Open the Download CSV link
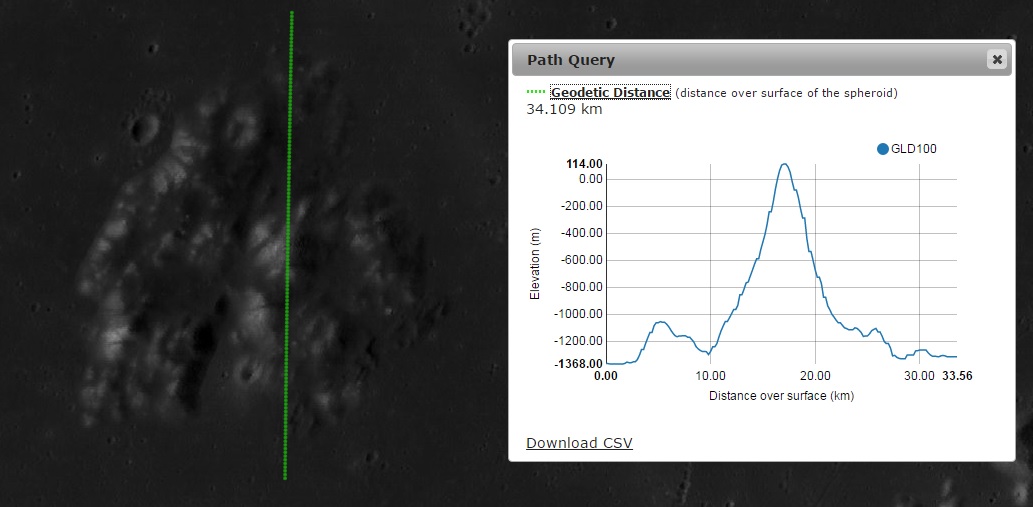Viewport: 1033px width, 507px height. 579,443
